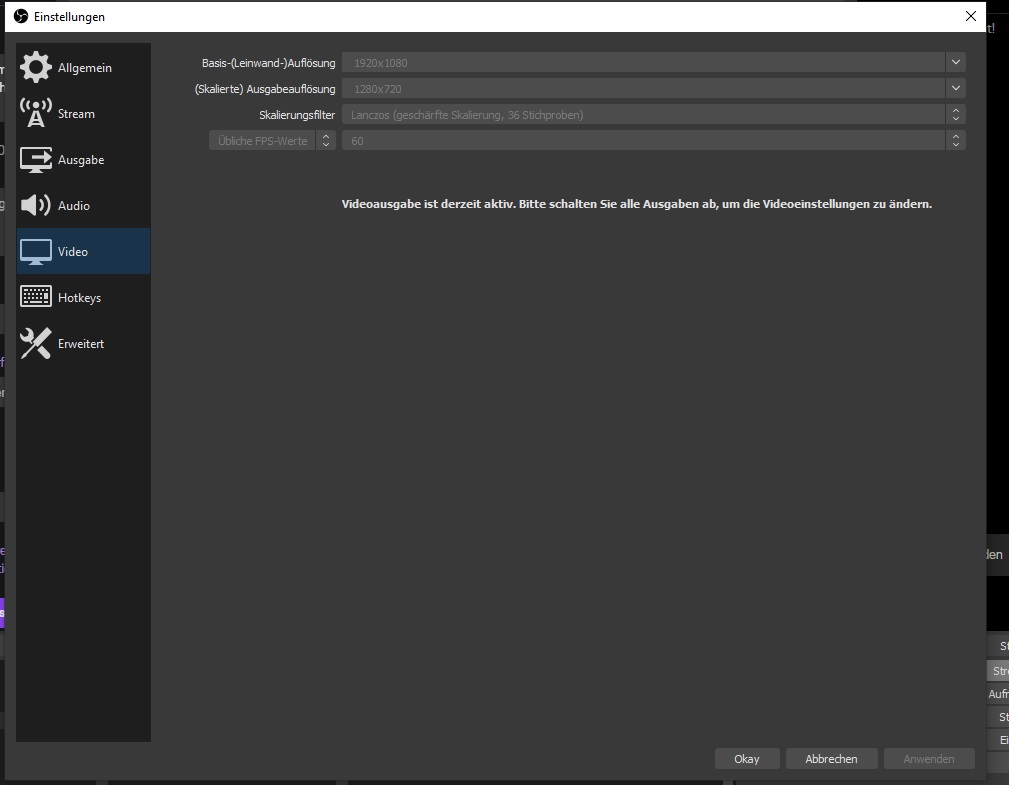Open the Skalierungsfilter Lanczos dropdown

point(654,115)
